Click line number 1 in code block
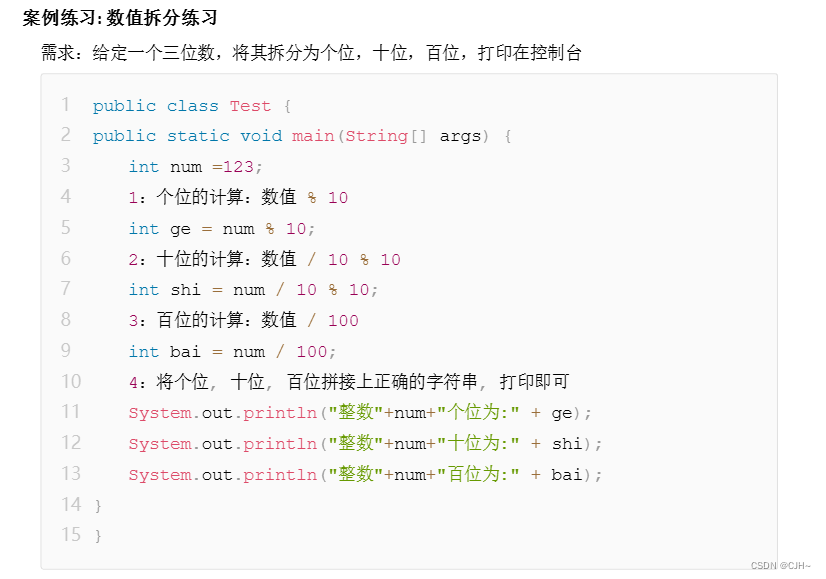826x579 pixels. (x=65, y=104)
